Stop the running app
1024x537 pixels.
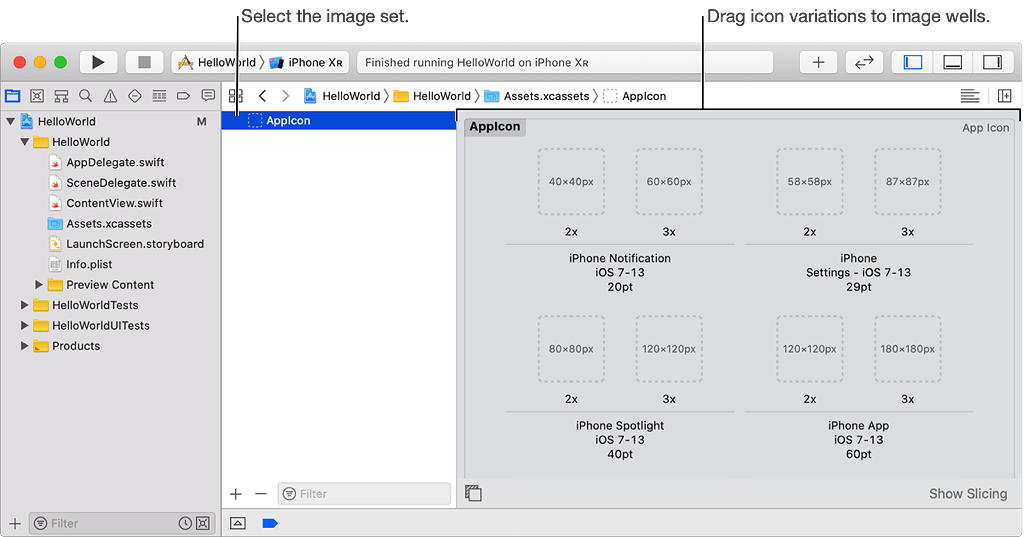click(x=144, y=62)
